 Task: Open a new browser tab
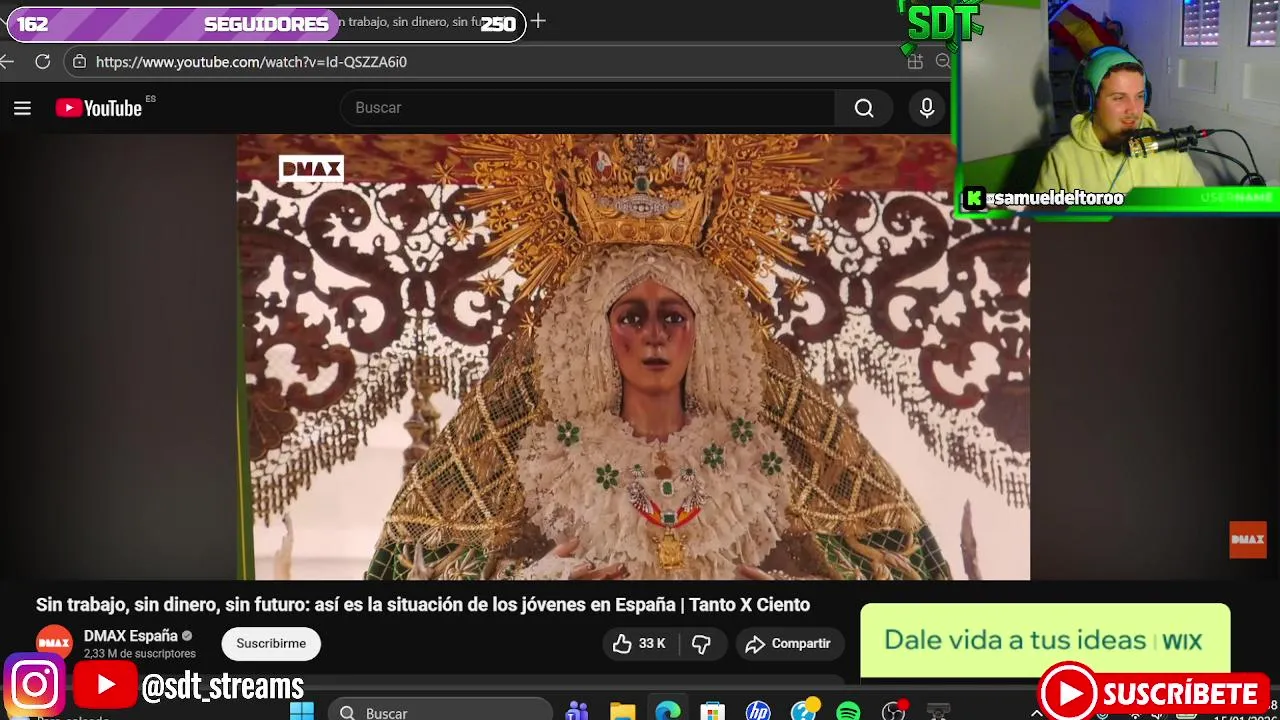[538, 21]
